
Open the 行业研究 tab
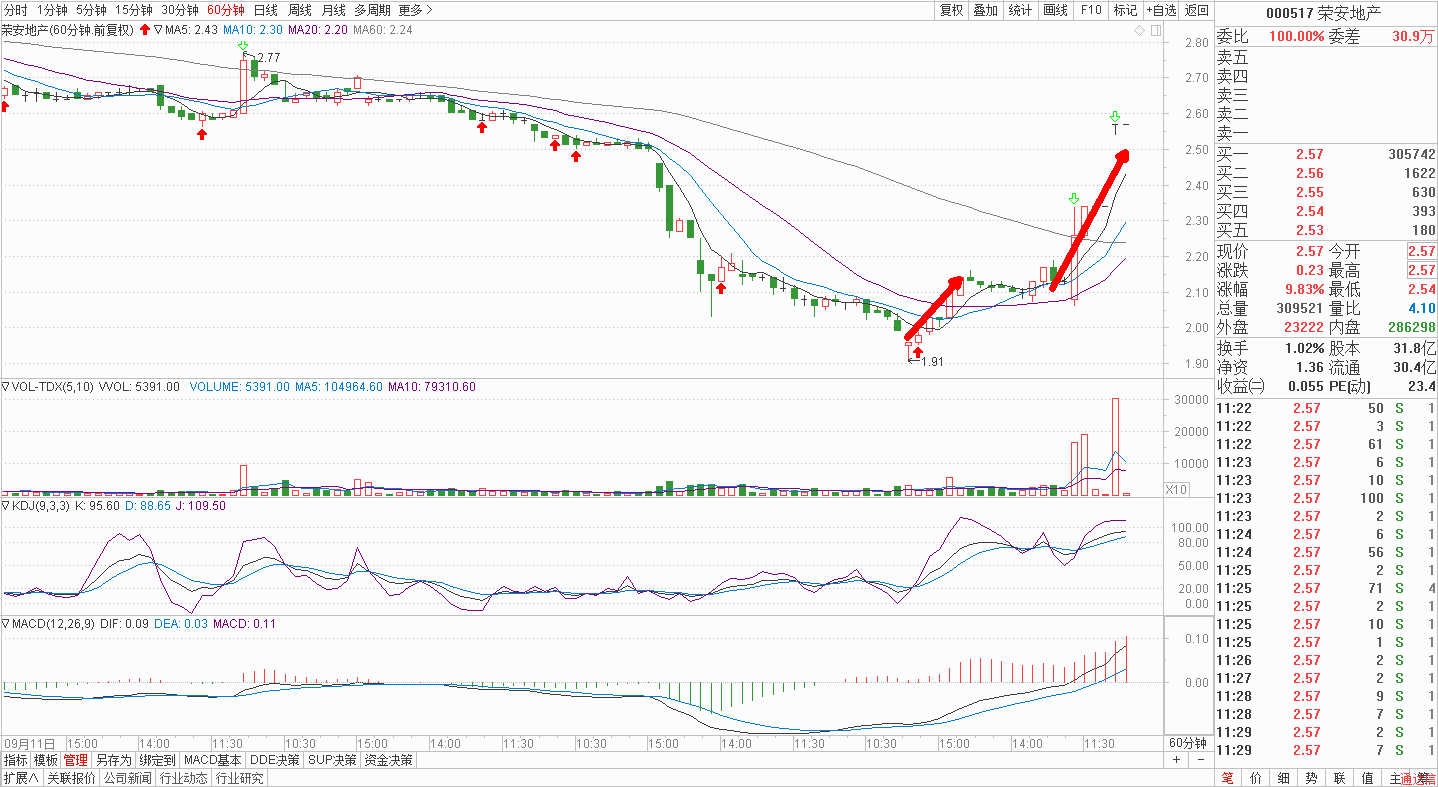click(240, 778)
